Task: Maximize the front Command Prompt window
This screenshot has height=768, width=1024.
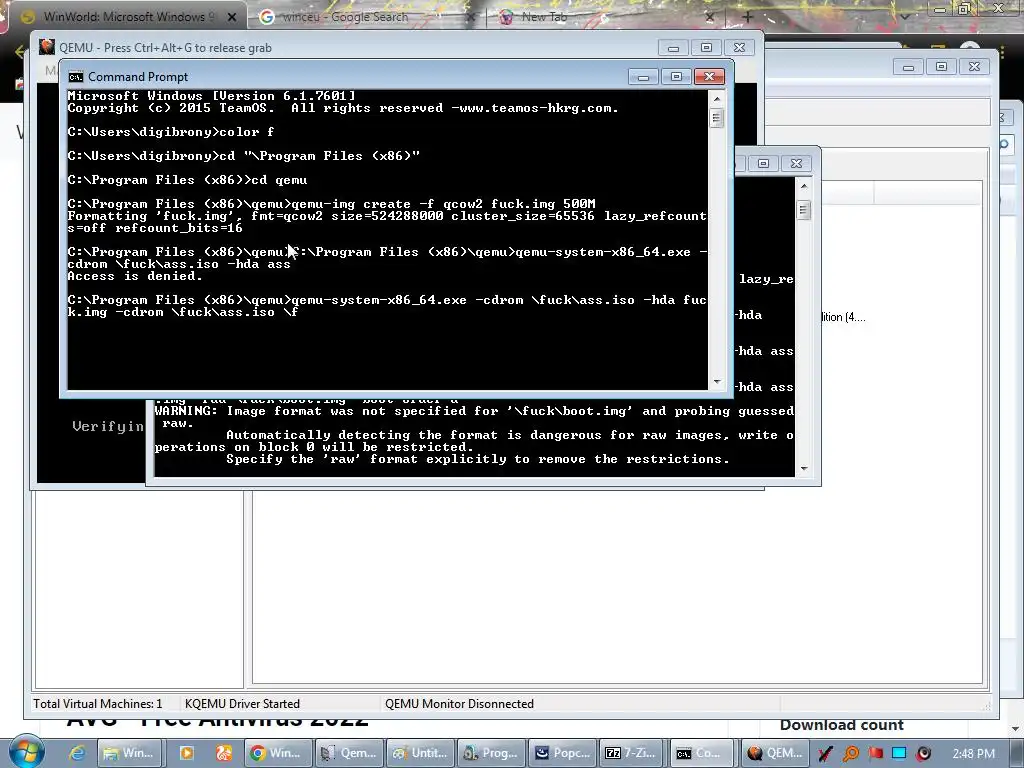Action: (676, 76)
